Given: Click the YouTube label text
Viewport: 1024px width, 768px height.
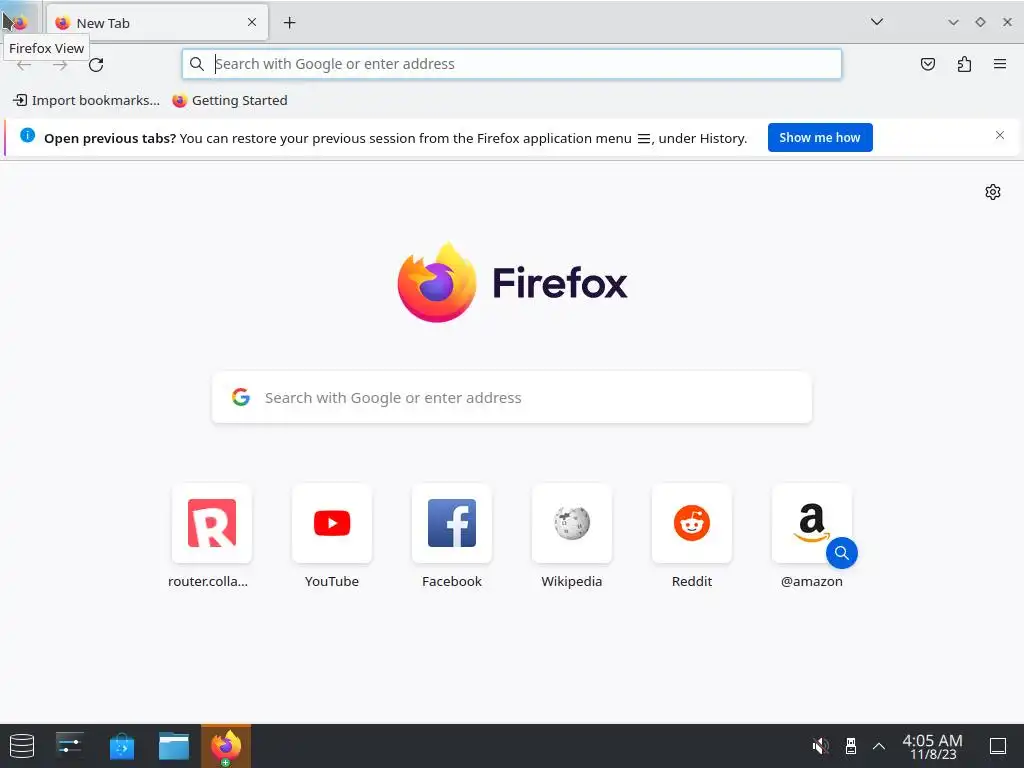Looking at the screenshot, I should click(332, 581).
